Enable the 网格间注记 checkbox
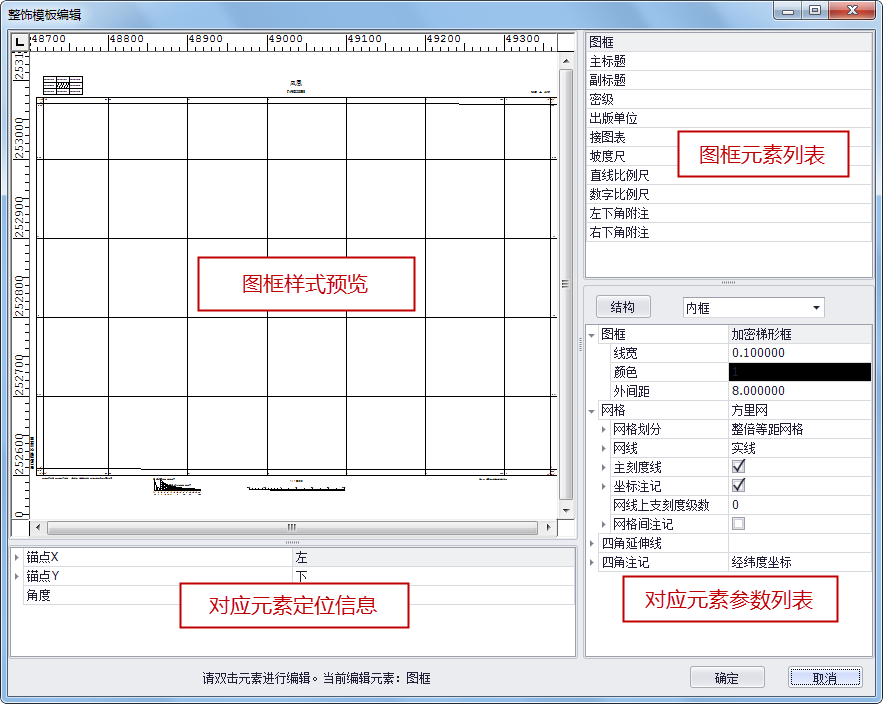 (x=738, y=524)
